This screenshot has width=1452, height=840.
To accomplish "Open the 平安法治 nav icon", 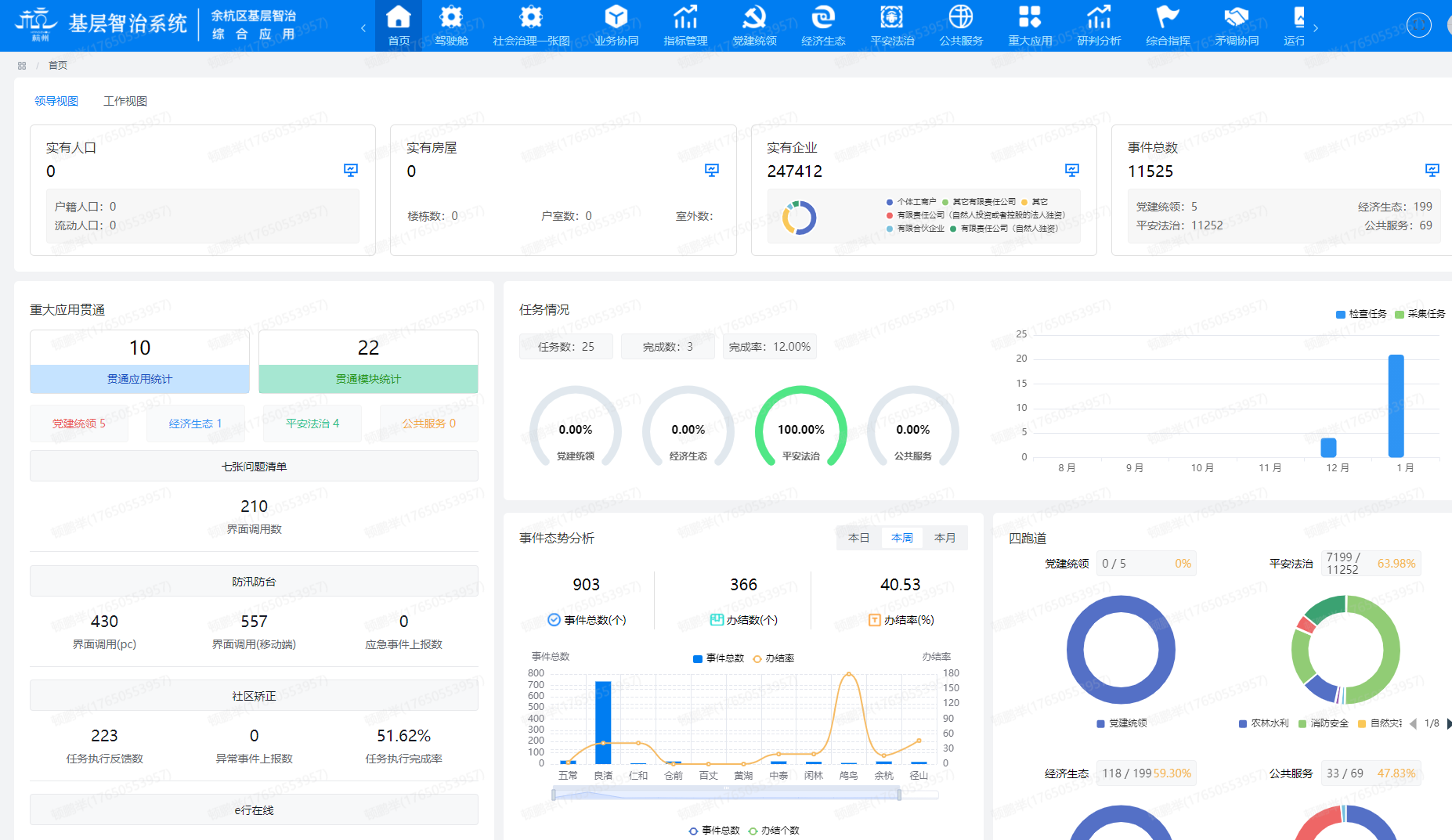I will (892, 16).
